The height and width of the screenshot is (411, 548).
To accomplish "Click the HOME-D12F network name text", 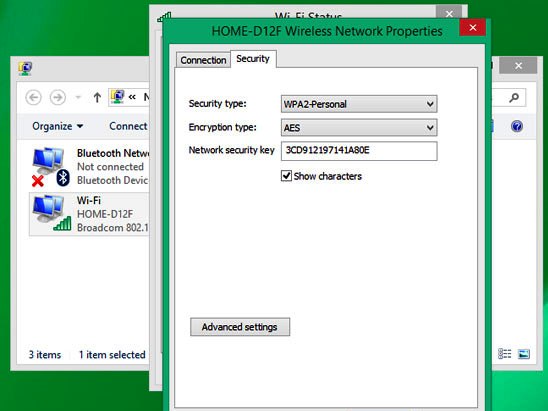I will (x=105, y=214).
